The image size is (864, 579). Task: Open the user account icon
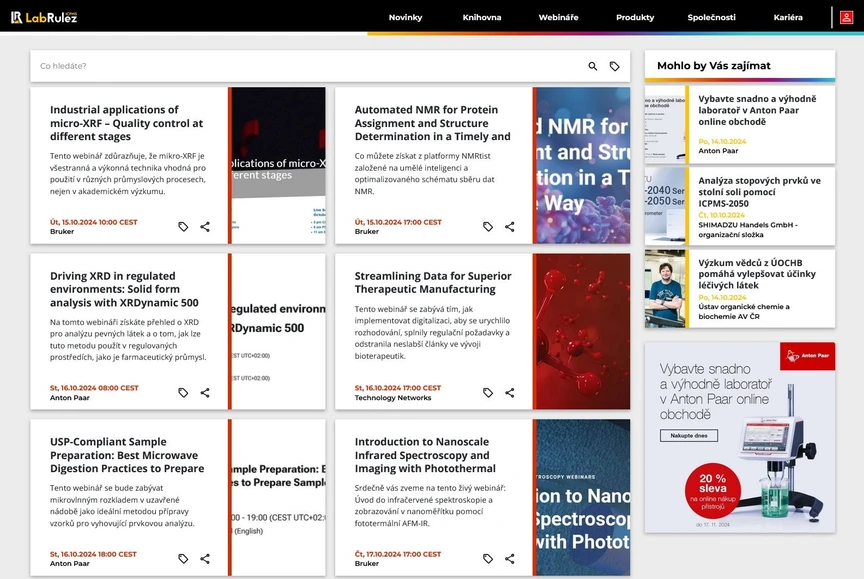pyautogui.click(x=846, y=18)
